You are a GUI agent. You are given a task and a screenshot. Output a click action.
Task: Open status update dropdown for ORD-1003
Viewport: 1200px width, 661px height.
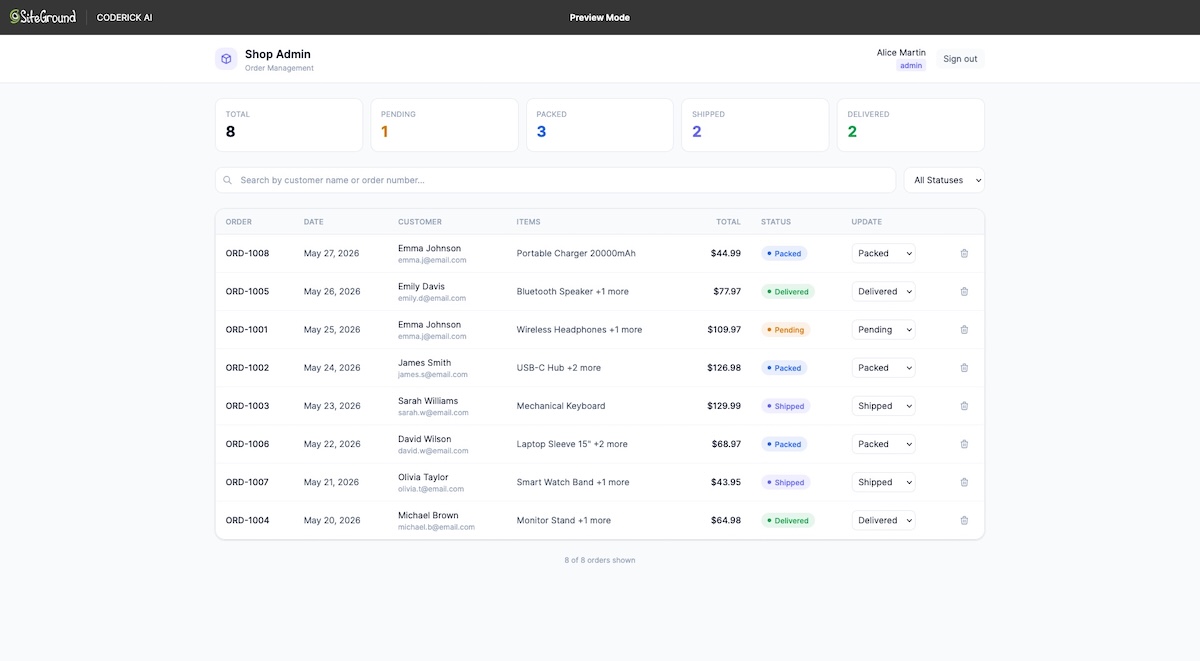[x=884, y=406]
